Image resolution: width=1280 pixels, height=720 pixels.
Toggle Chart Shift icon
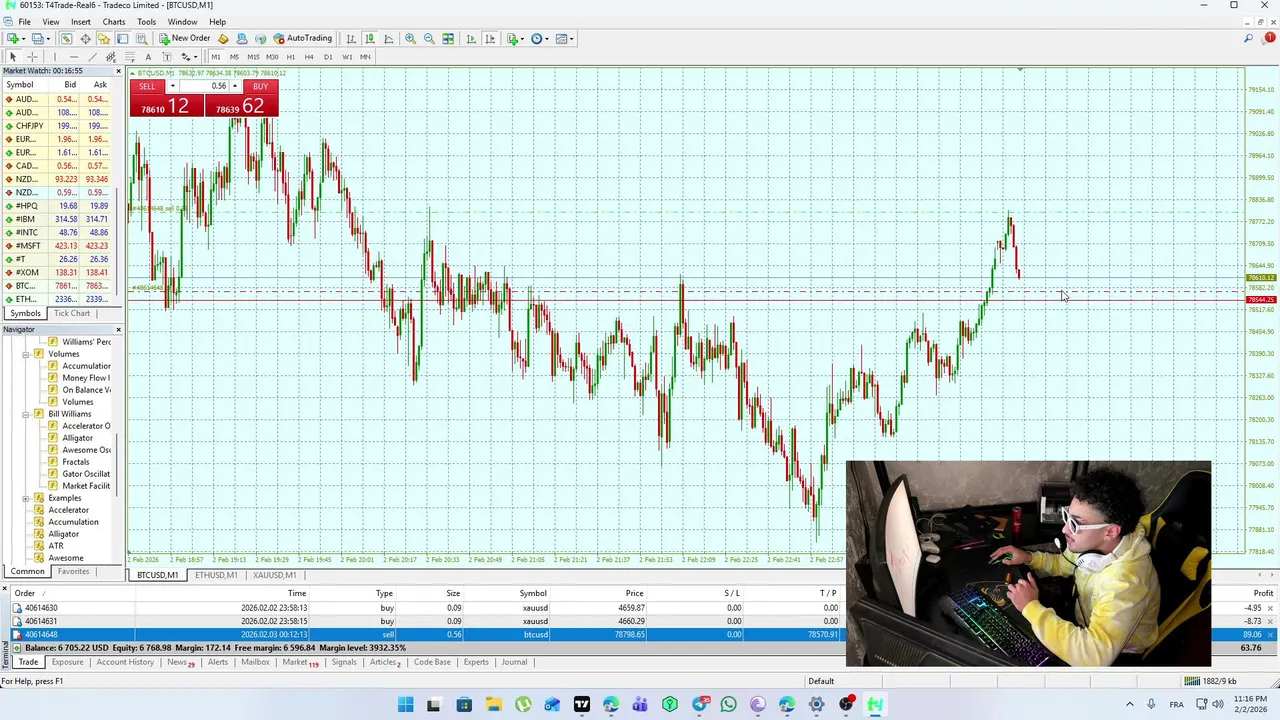[x=490, y=38]
